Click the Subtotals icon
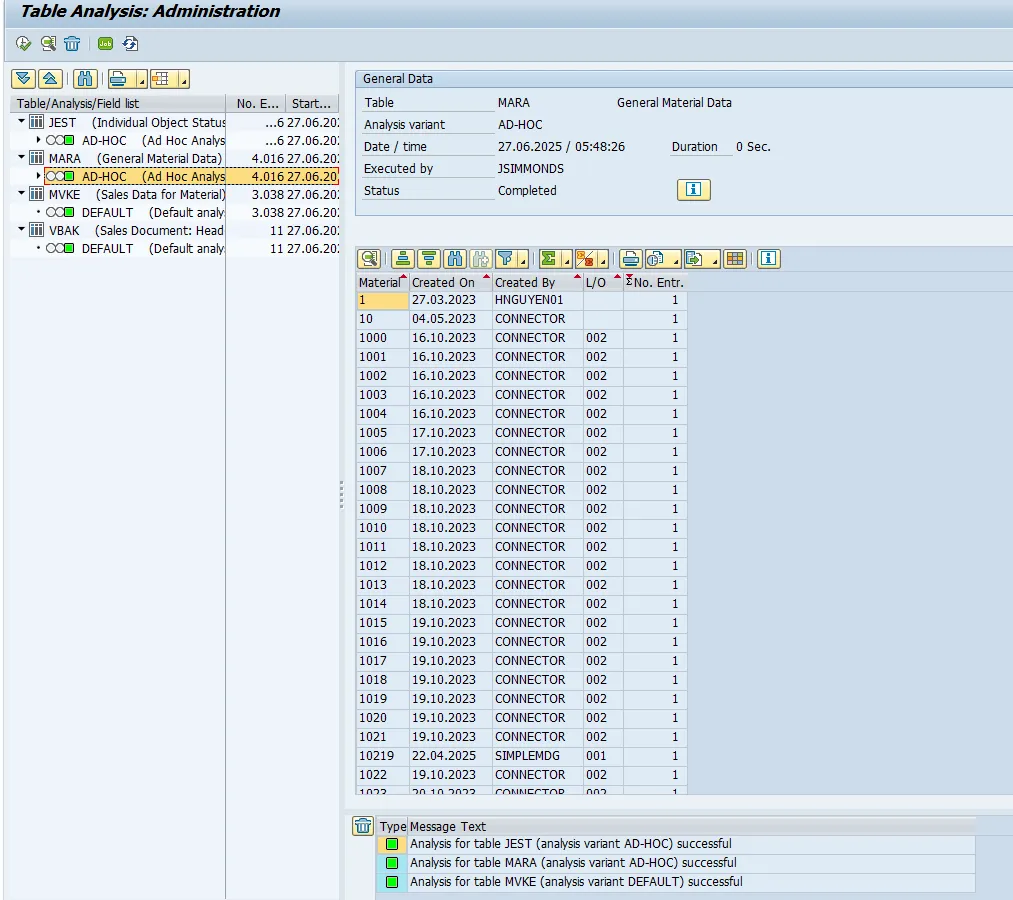The width and height of the screenshot is (1013, 900). 585,259
